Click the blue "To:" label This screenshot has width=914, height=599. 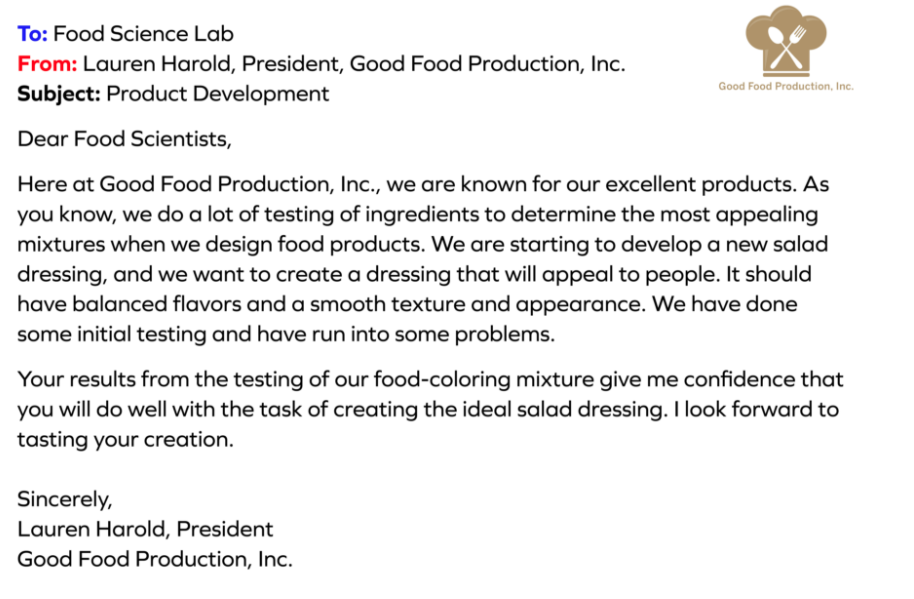click(32, 34)
